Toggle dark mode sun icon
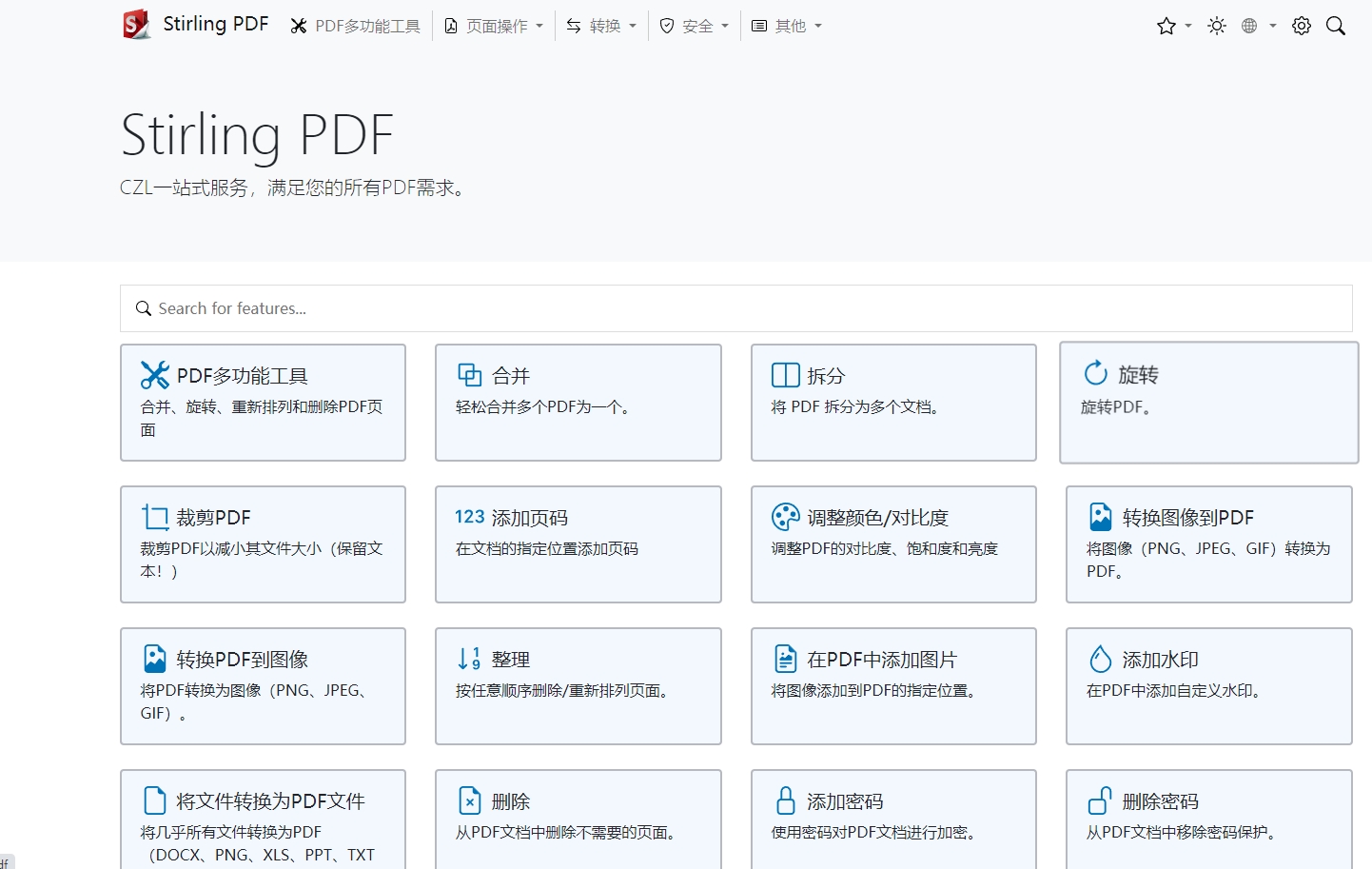1372x869 pixels. [x=1217, y=26]
